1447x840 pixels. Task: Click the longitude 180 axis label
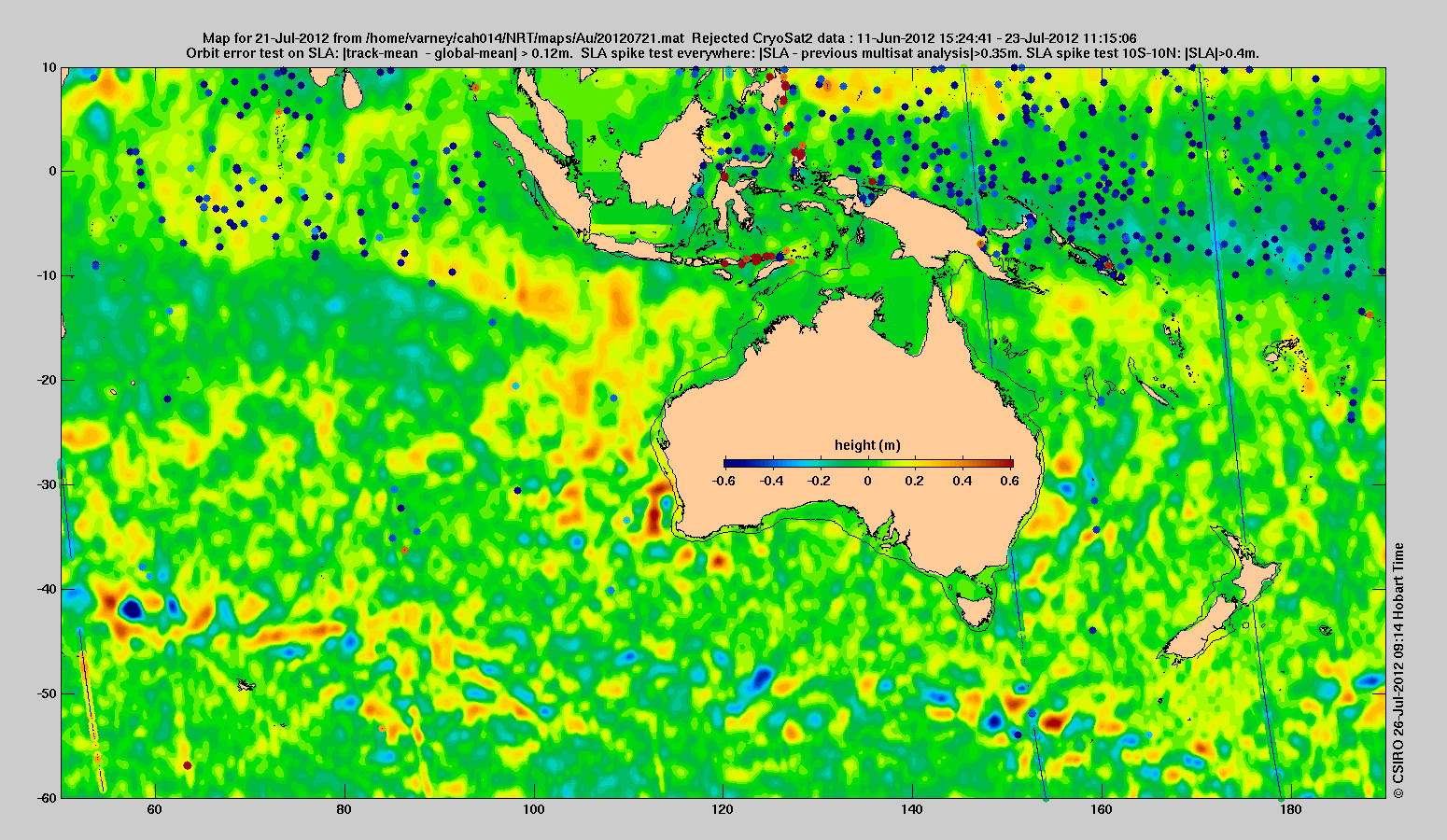(x=1291, y=809)
